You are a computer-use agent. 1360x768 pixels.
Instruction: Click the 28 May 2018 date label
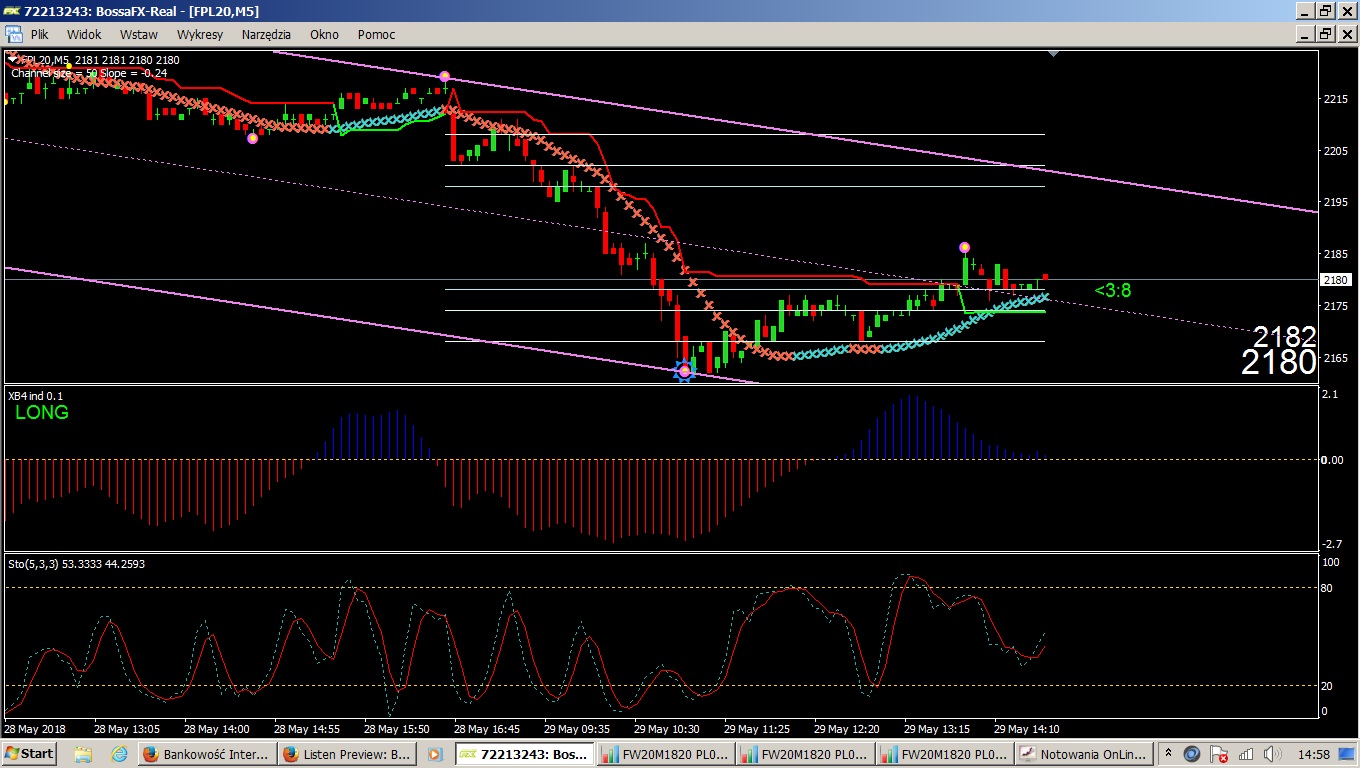pyautogui.click(x=37, y=729)
